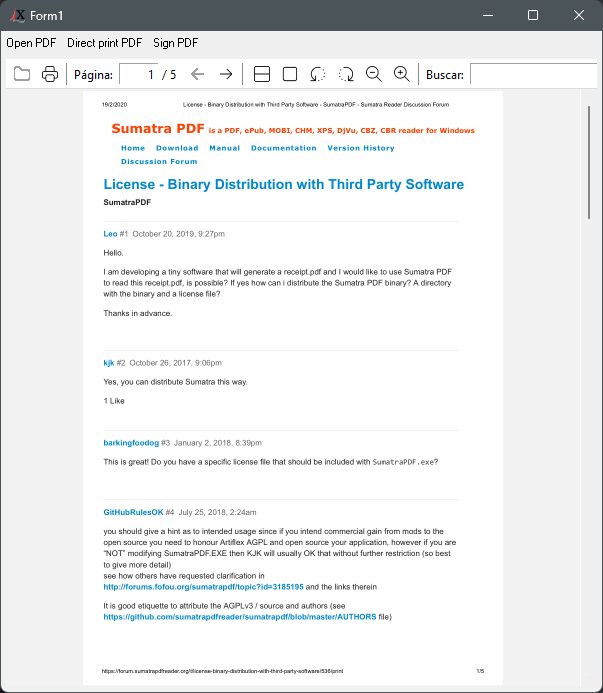The height and width of the screenshot is (693, 603).
Task: Click the forums.fofou.org topic link
Action: click(x=203, y=587)
